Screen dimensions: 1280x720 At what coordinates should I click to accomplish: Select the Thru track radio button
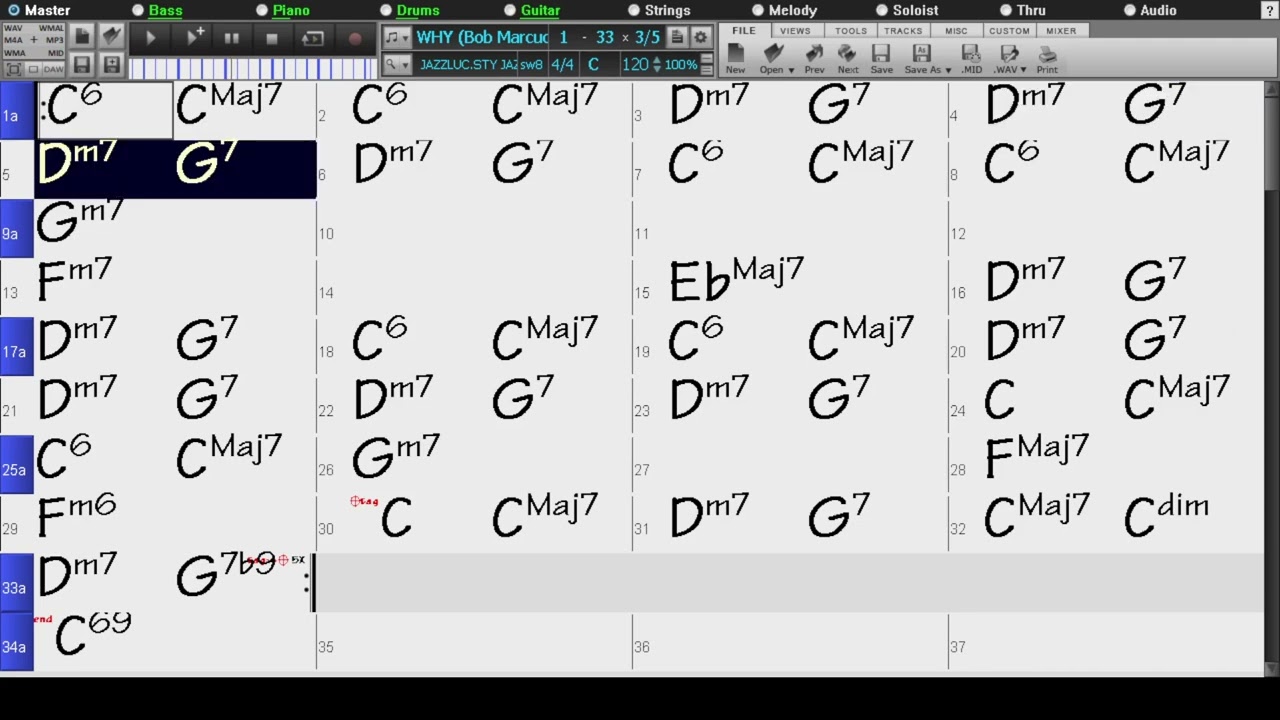coord(1006,10)
